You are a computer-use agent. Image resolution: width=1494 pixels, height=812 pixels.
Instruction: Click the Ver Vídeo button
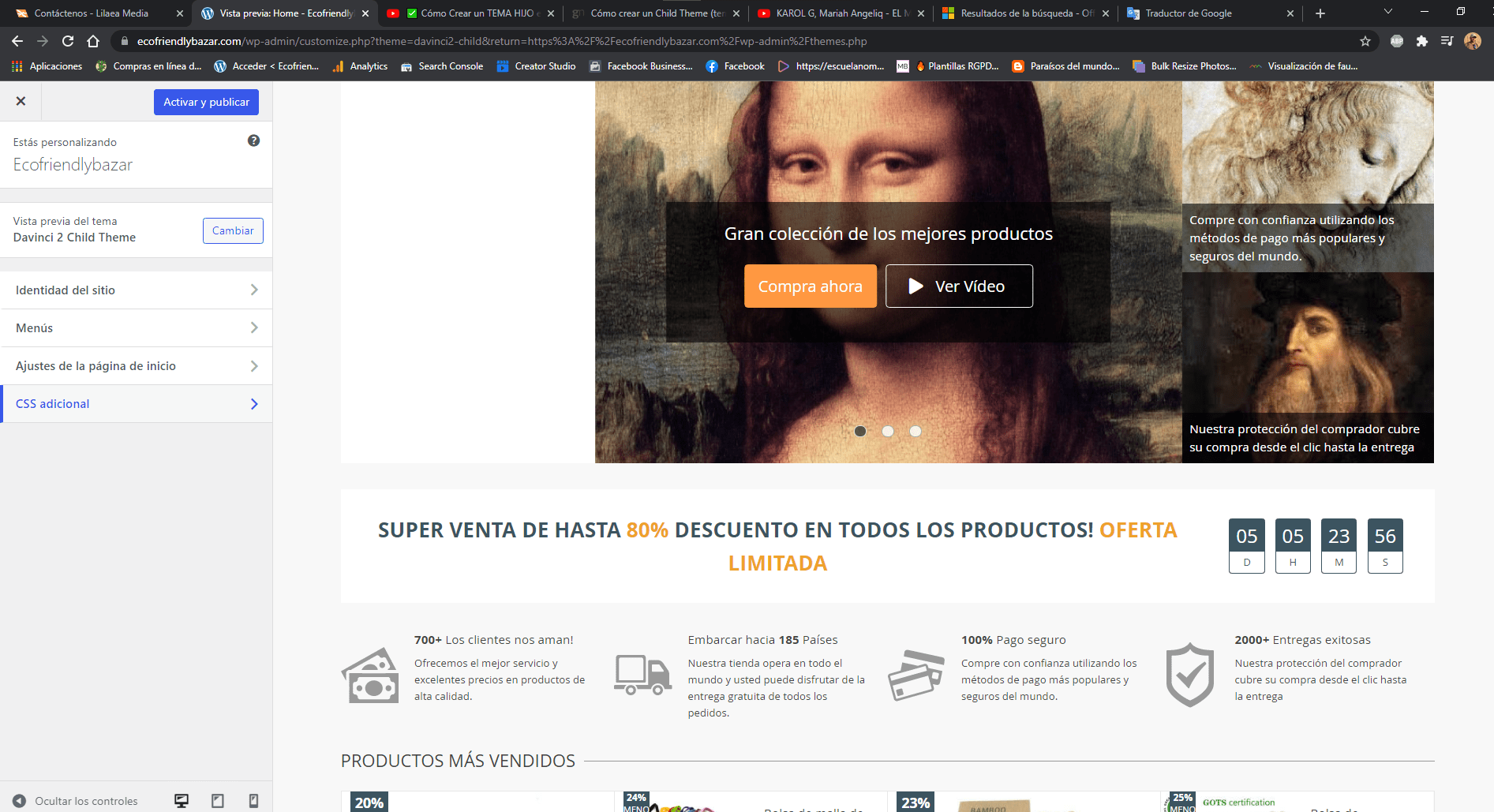(959, 286)
